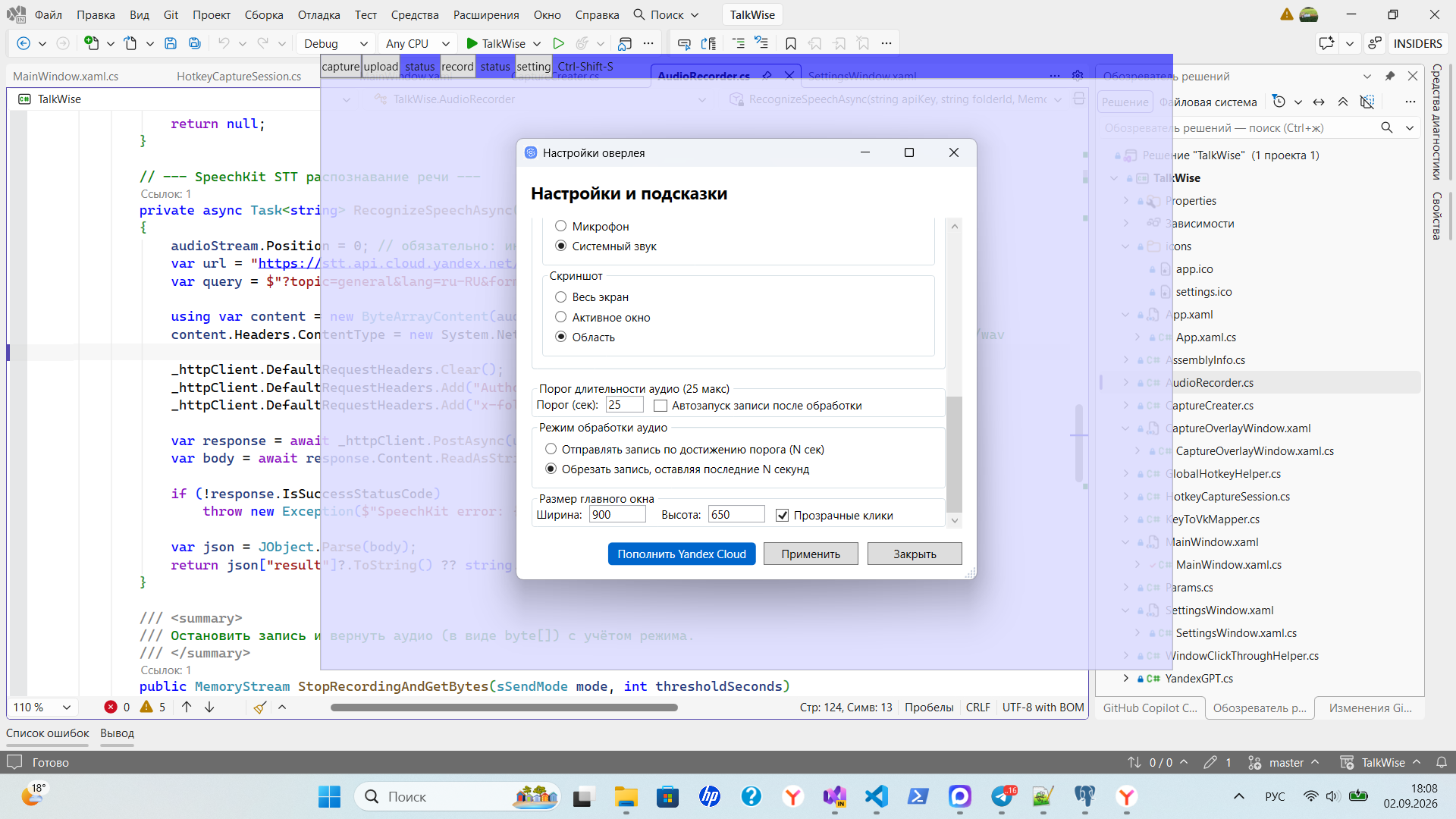
Task: Expand the YandexGPT.cs tree node
Action: (1125, 679)
